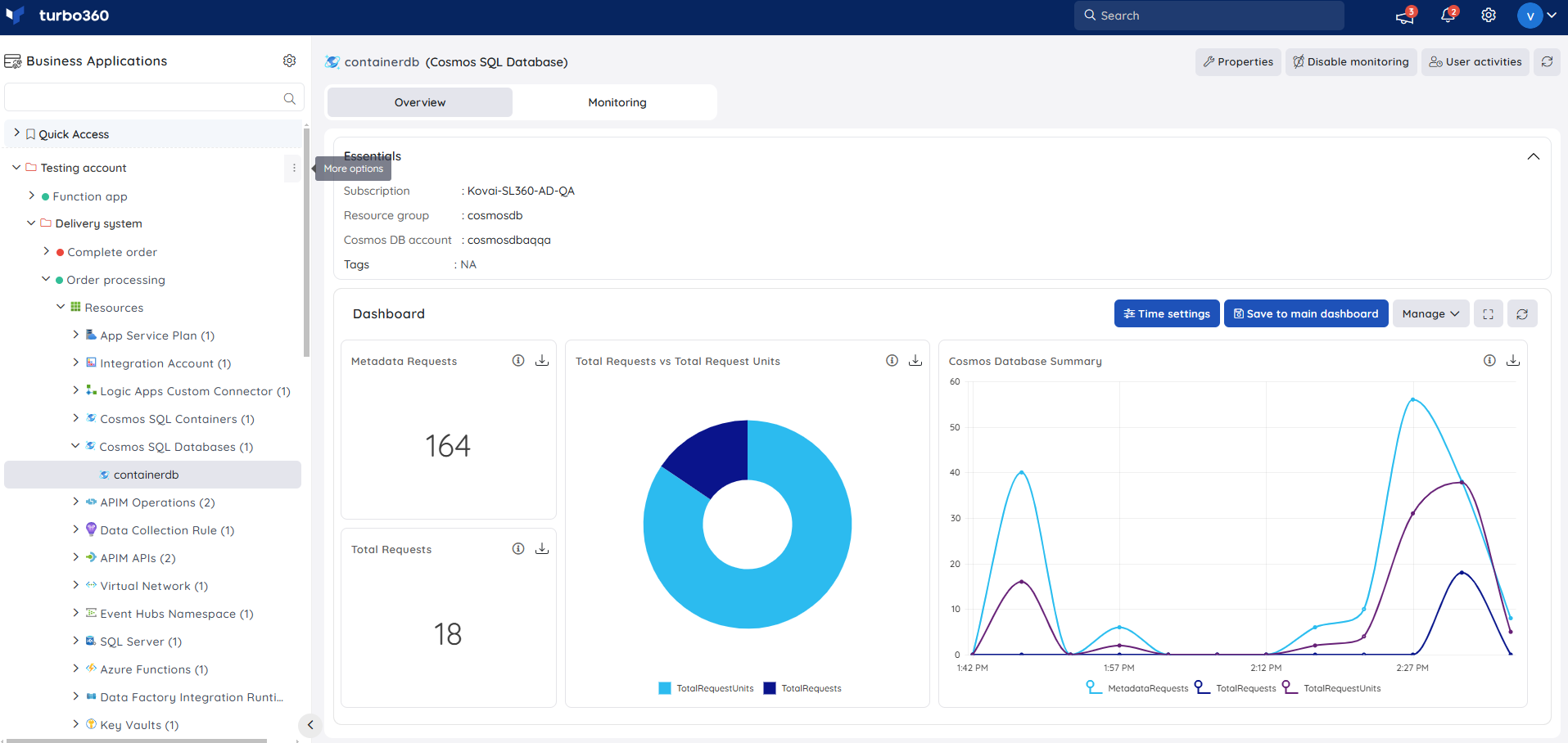Show info for Cosmos Database Summary
The height and width of the screenshot is (743, 1568).
tap(1489, 361)
